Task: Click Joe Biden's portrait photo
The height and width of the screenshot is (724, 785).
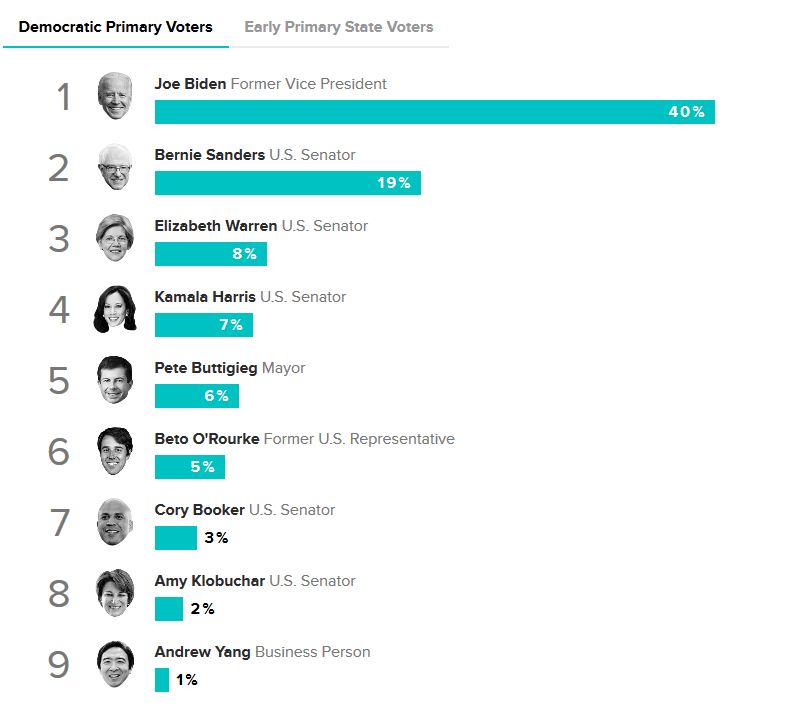Action: 115,96
